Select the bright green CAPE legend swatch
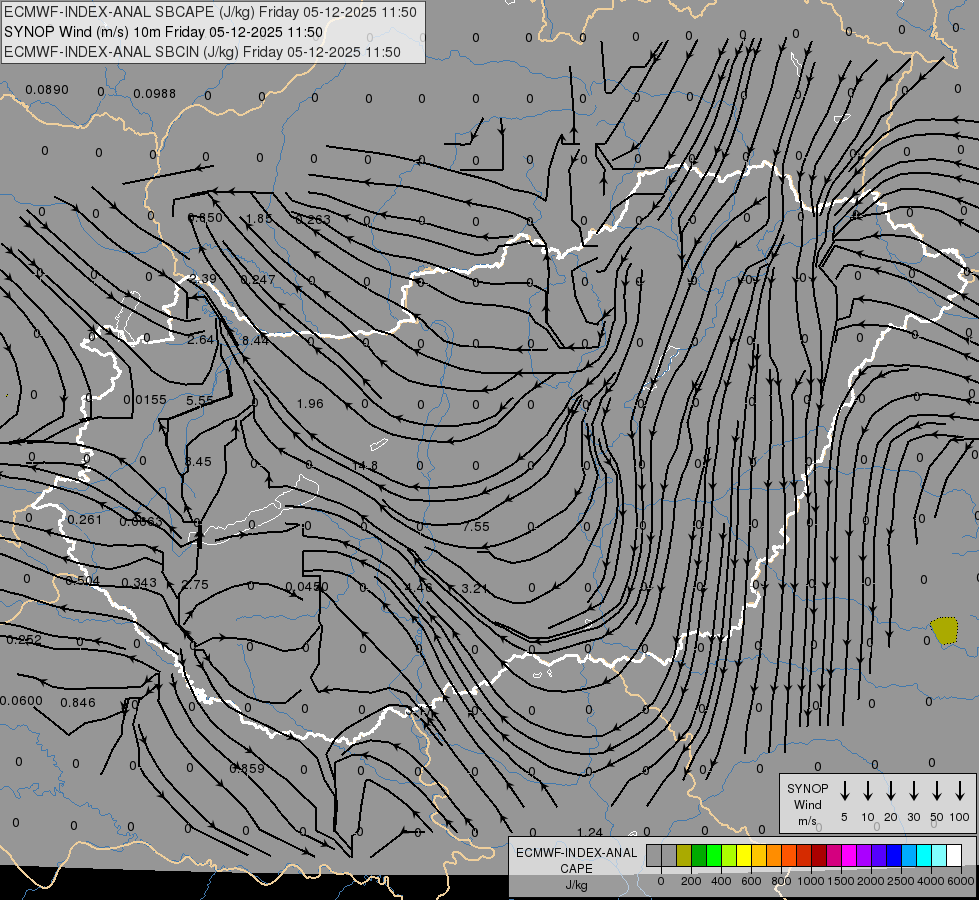 714,856
